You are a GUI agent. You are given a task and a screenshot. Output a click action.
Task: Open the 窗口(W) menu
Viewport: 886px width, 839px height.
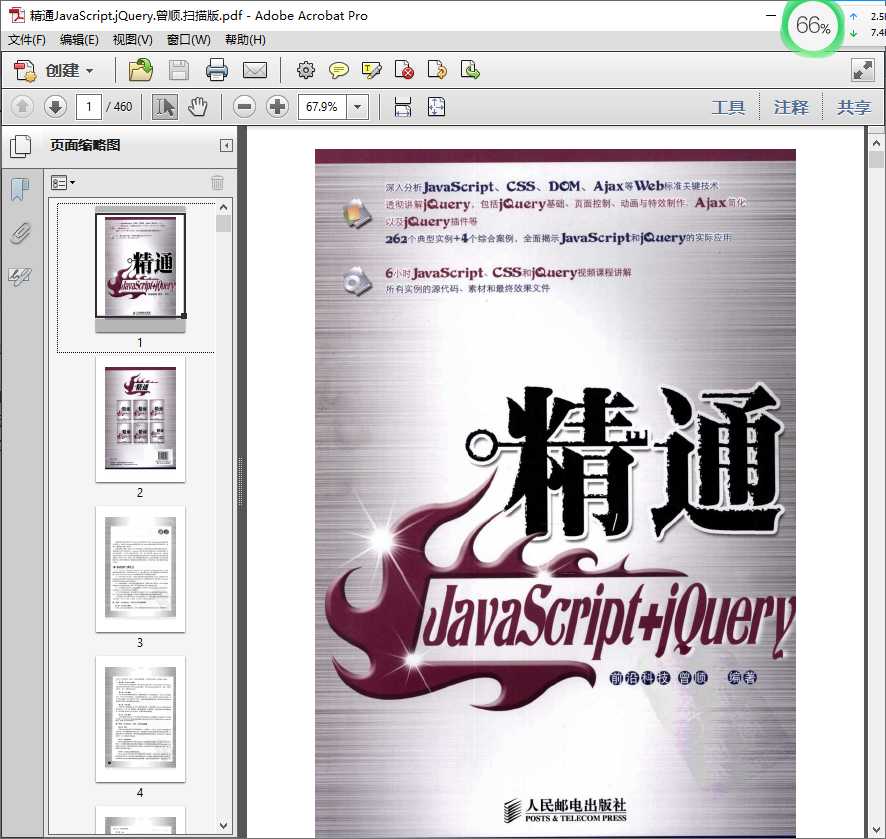189,40
